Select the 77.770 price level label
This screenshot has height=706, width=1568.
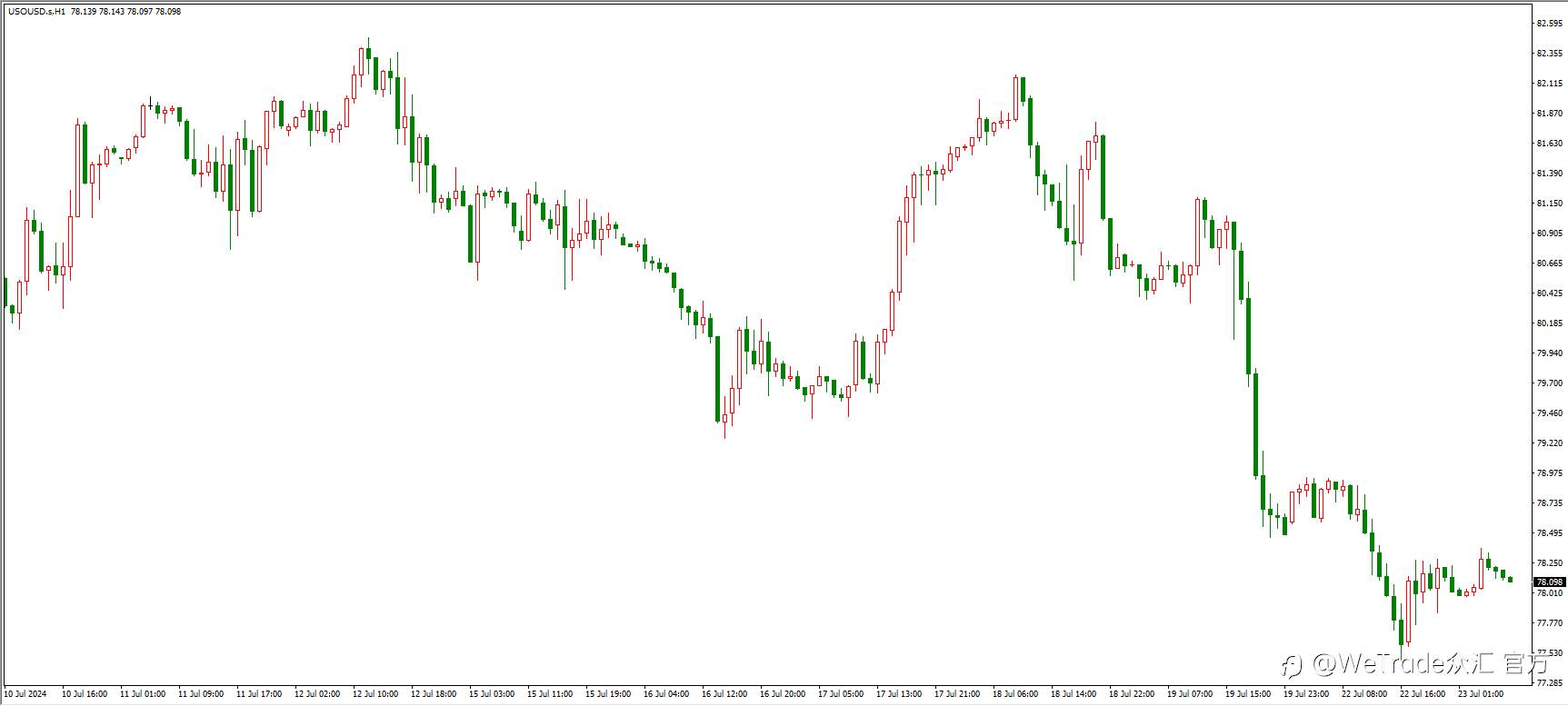click(1549, 623)
